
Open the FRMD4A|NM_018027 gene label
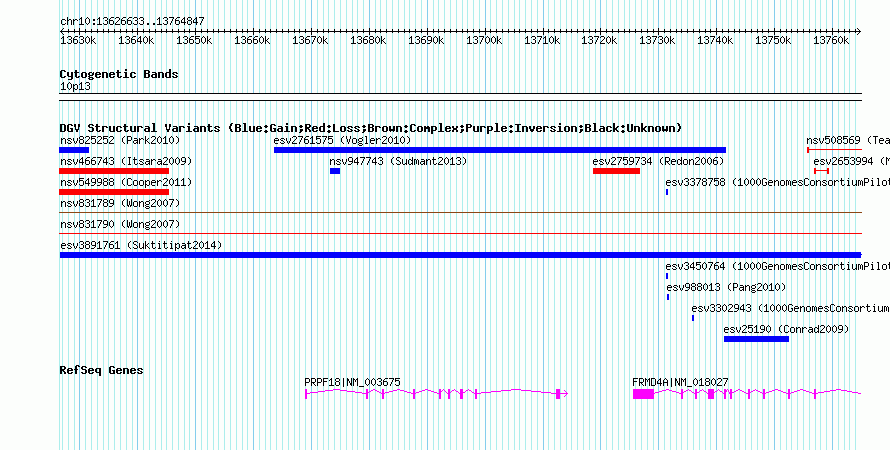pyautogui.click(x=680, y=382)
